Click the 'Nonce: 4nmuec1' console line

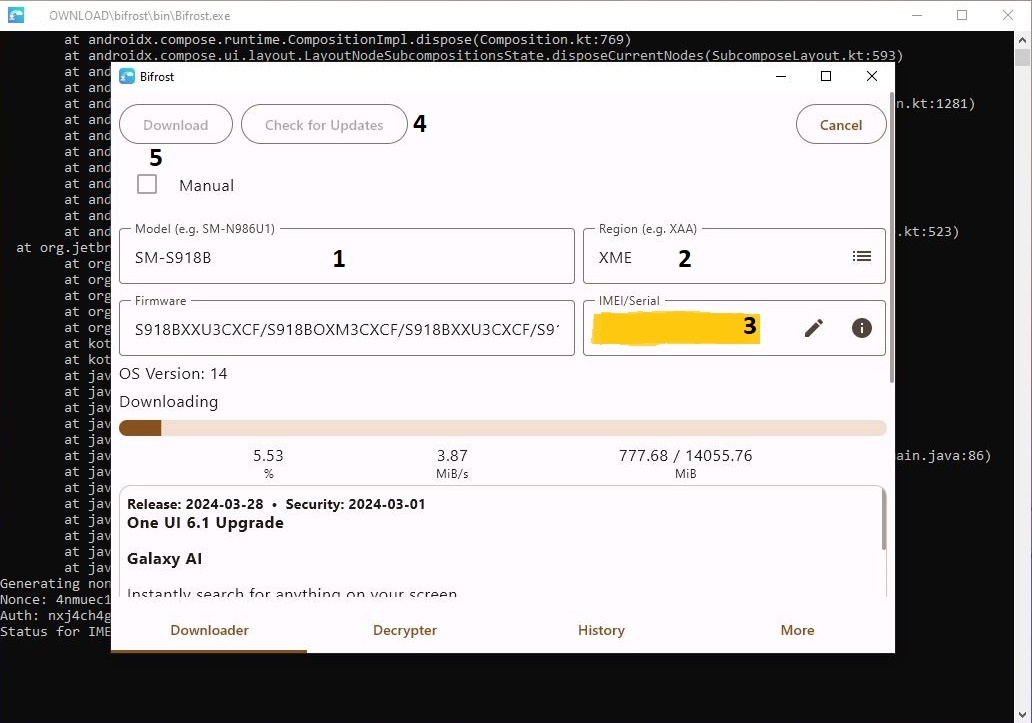(x=55, y=599)
